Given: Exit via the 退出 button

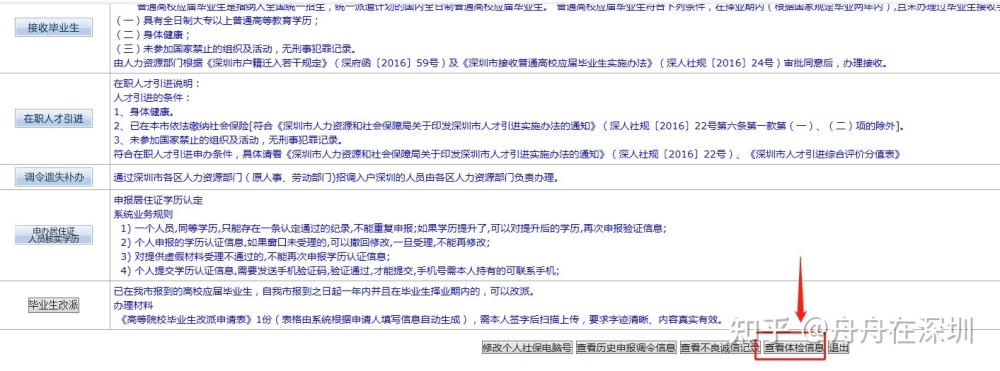Looking at the screenshot, I should (838, 348).
